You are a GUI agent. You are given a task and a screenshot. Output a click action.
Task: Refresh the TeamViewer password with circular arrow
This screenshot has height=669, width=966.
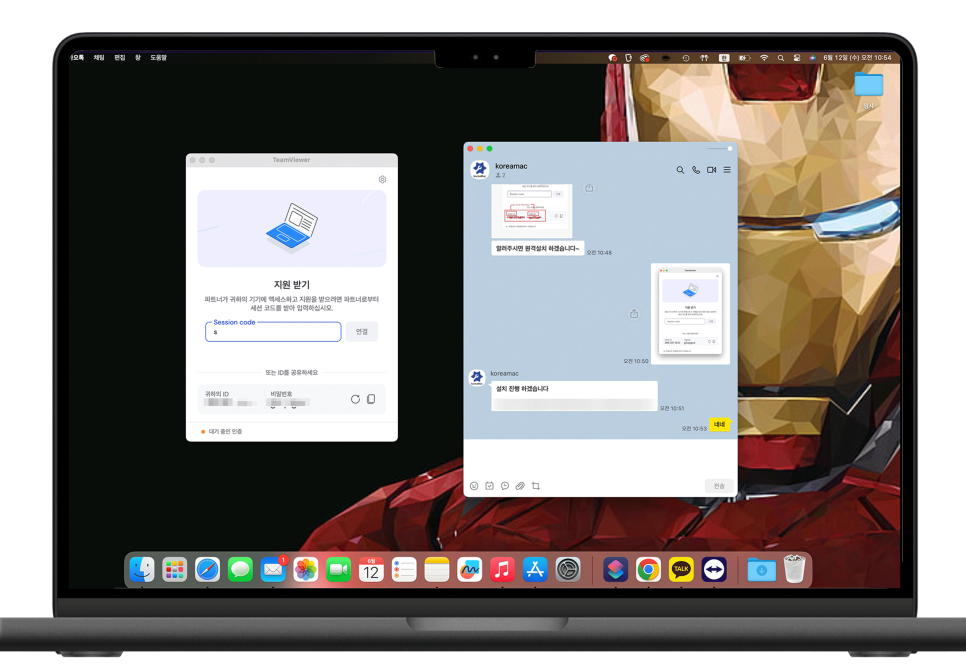click(355, 399)
